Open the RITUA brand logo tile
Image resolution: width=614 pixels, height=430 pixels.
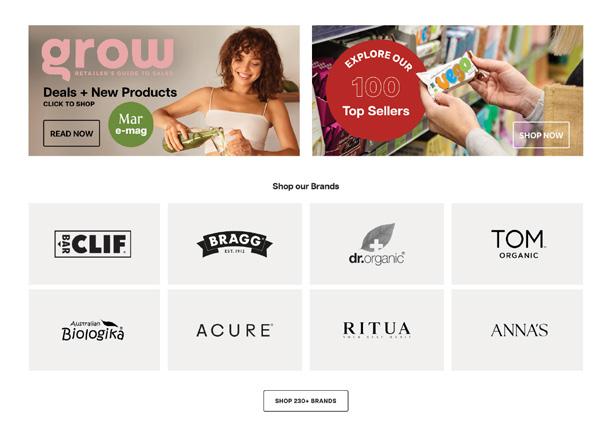[377, 330]
